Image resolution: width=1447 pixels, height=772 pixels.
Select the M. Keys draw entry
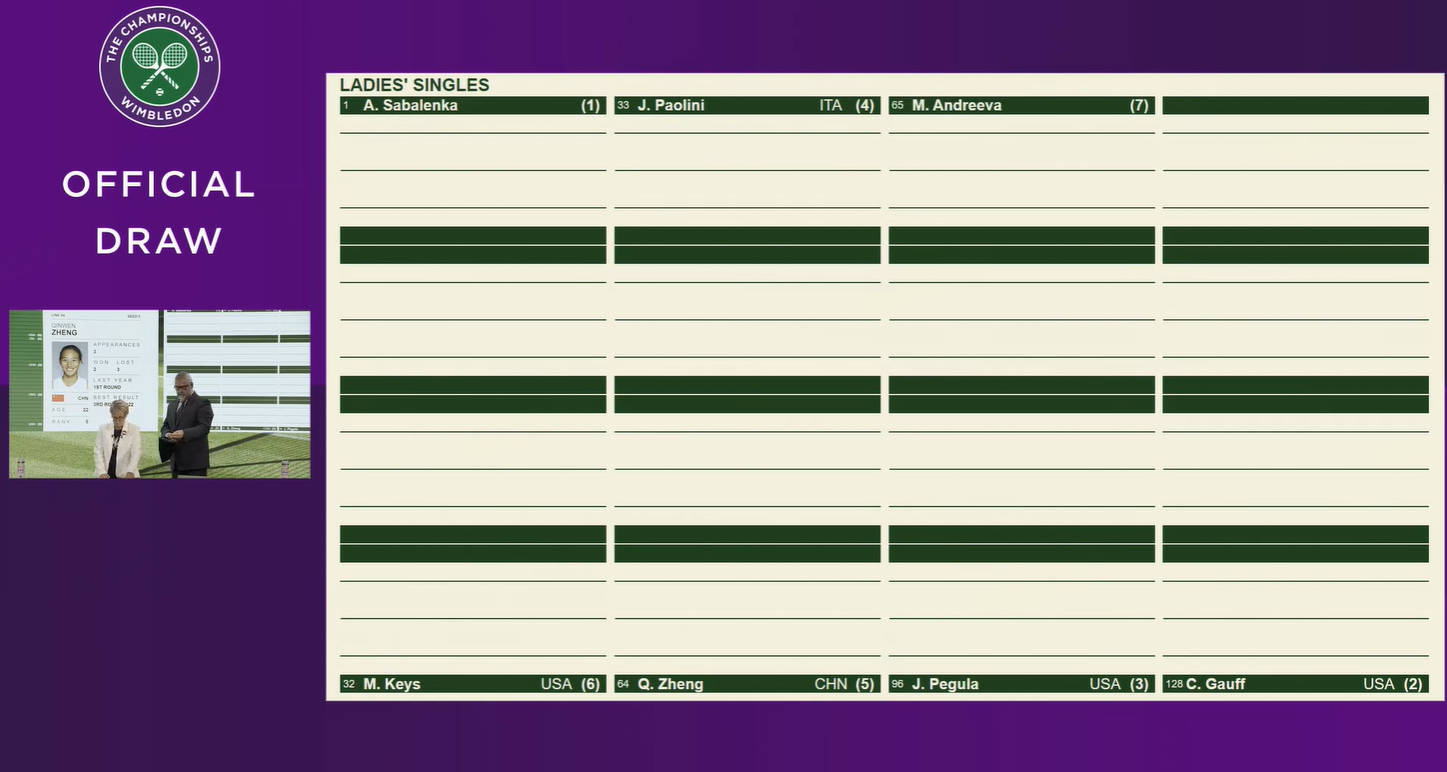pos(473,684)
